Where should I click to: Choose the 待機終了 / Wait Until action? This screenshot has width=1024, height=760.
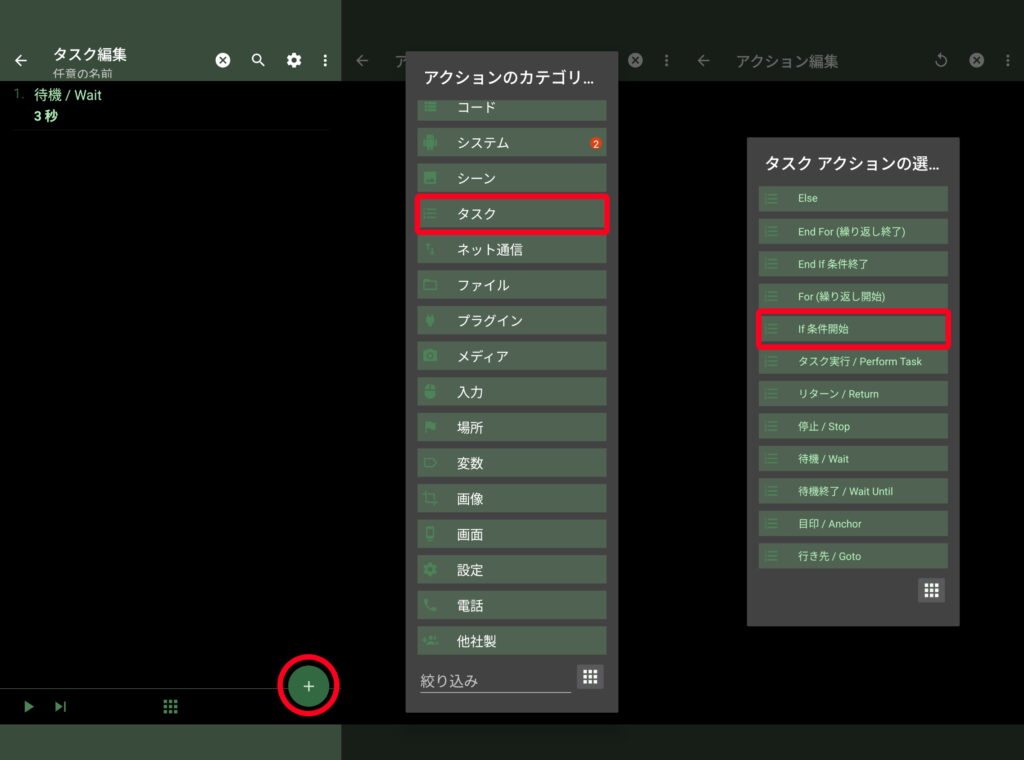pyautogui.click(x=852, y=491)
